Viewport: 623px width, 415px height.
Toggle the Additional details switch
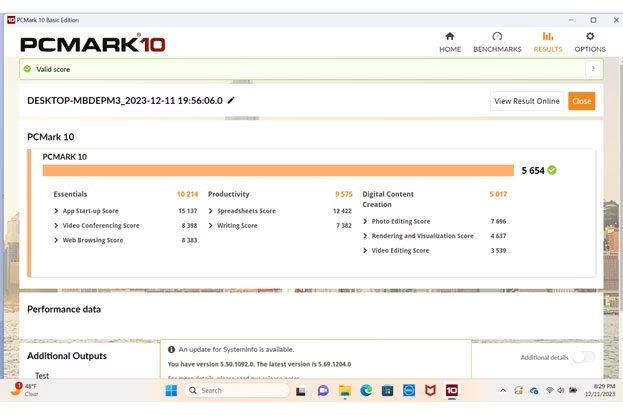[584, 357]
